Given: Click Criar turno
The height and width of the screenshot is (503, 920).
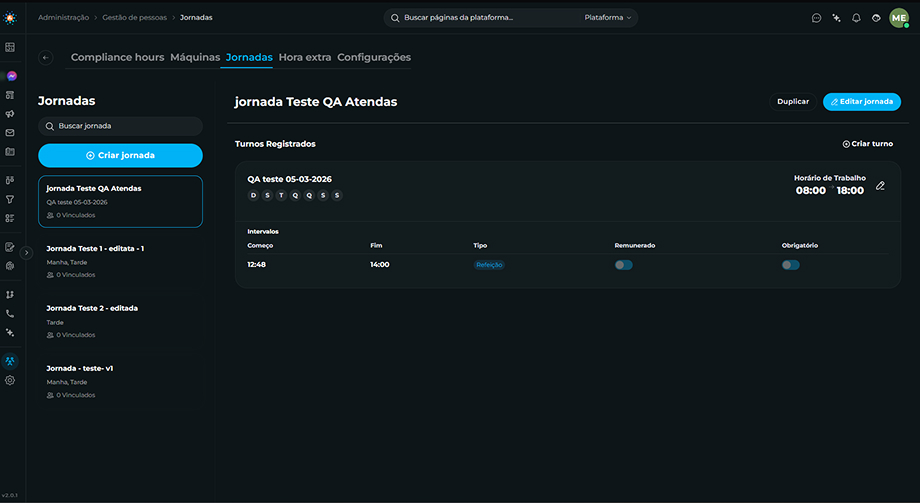Looking at the screenshot, I should pos(868,144).
